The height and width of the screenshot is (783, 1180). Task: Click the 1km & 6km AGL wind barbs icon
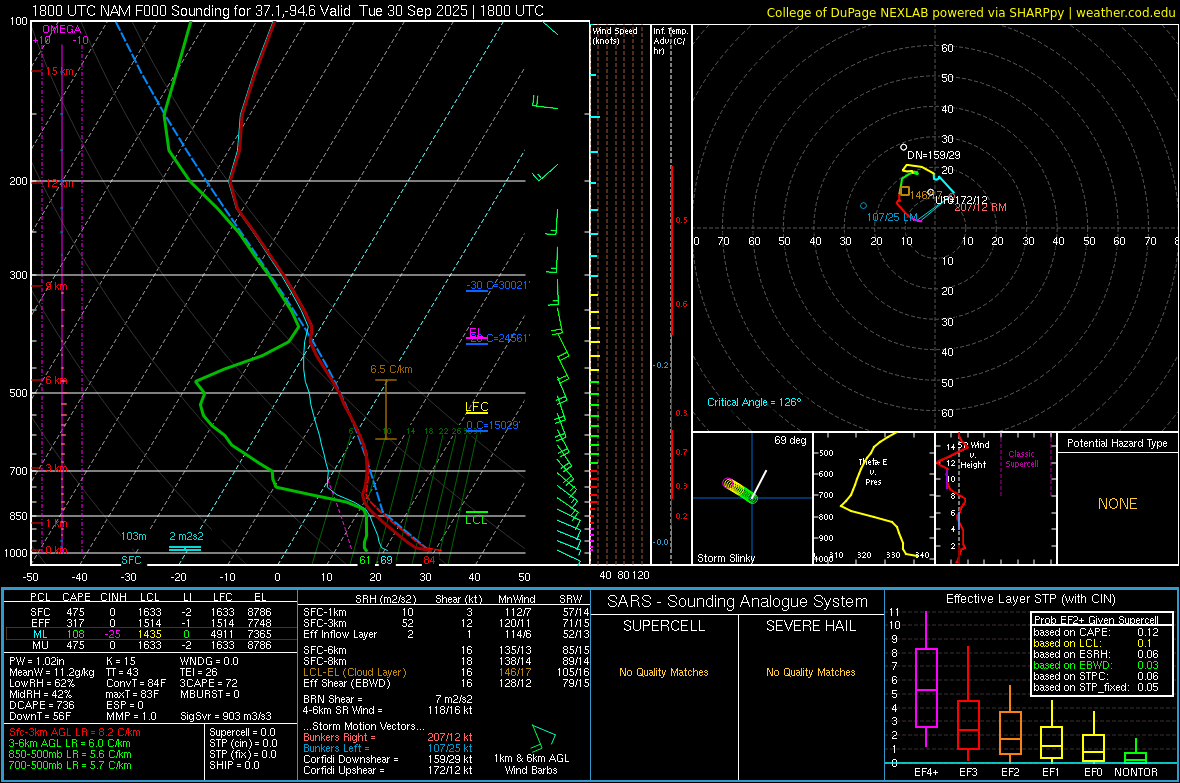pyautogui.click(x=542, y=737)
